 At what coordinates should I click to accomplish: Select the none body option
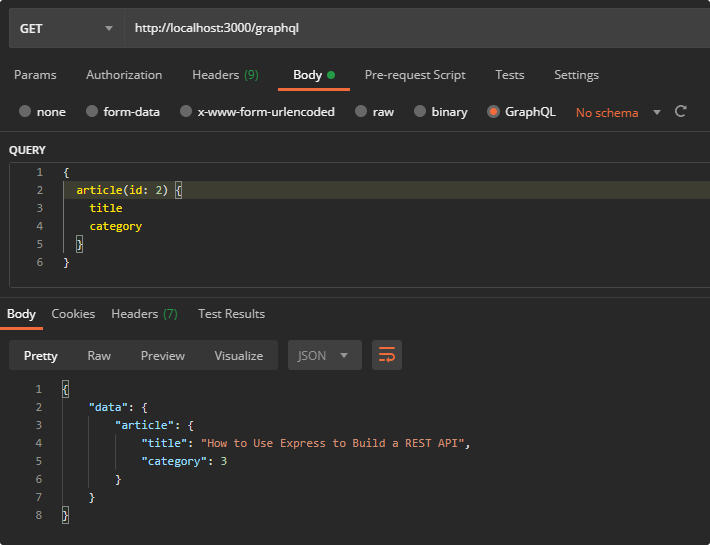(x=25, y=112)
